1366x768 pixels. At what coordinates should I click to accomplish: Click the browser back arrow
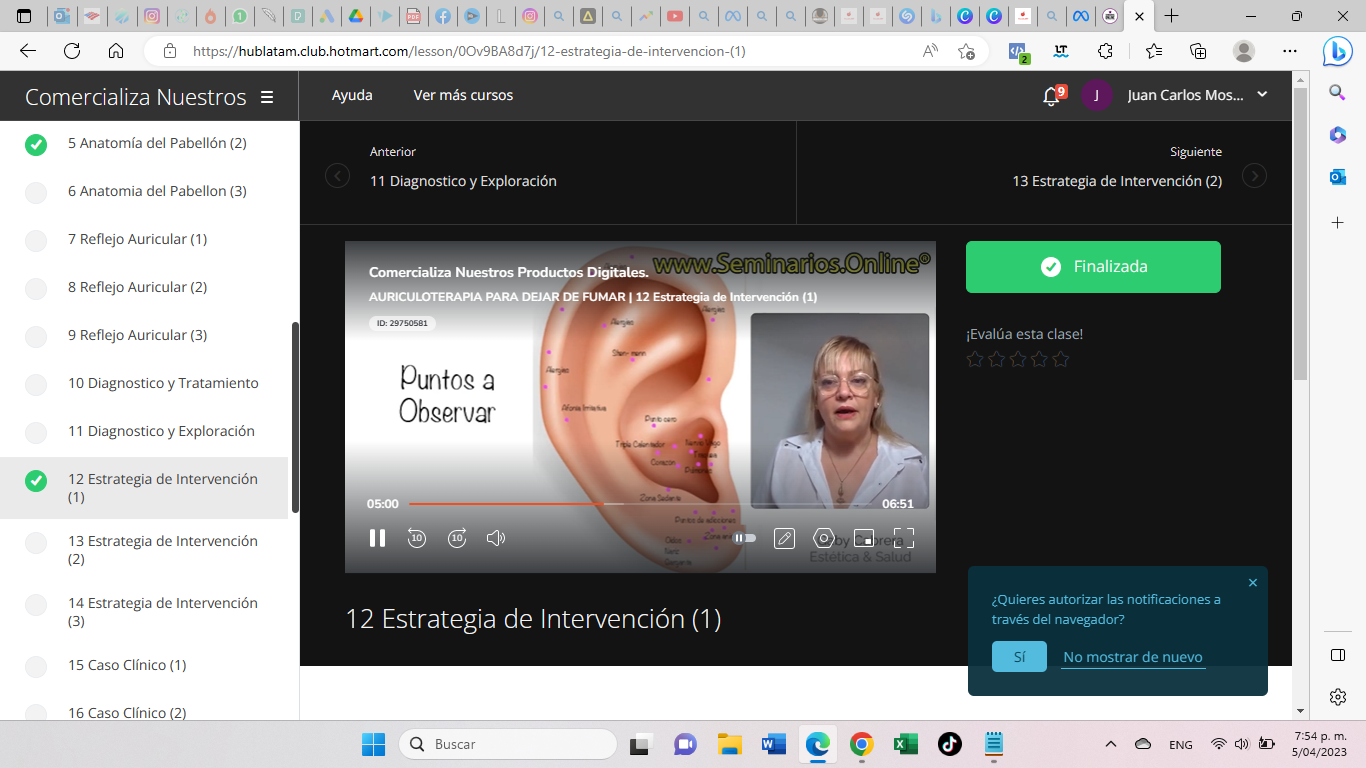[28, 51]
